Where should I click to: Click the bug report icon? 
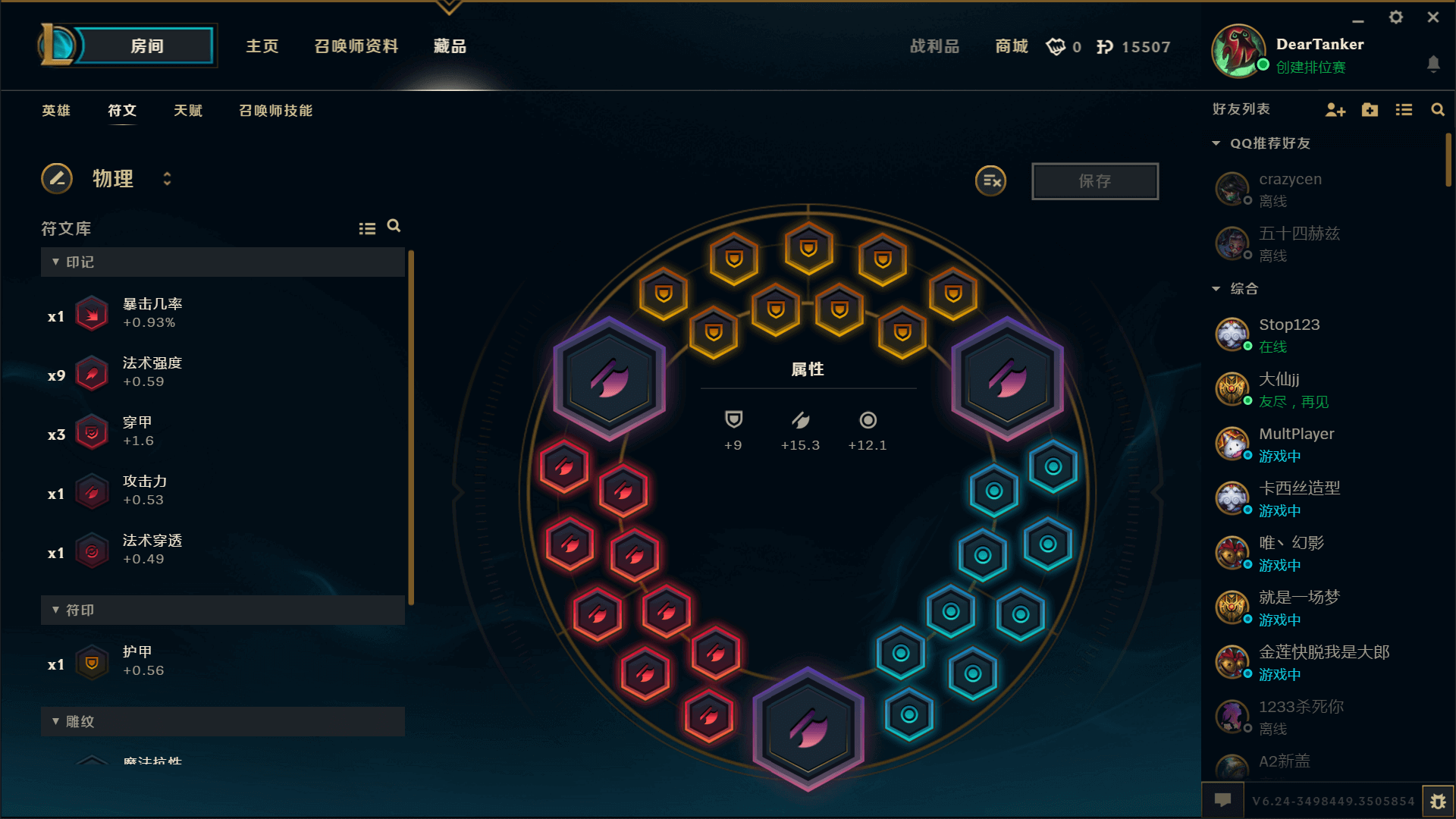1438,801
